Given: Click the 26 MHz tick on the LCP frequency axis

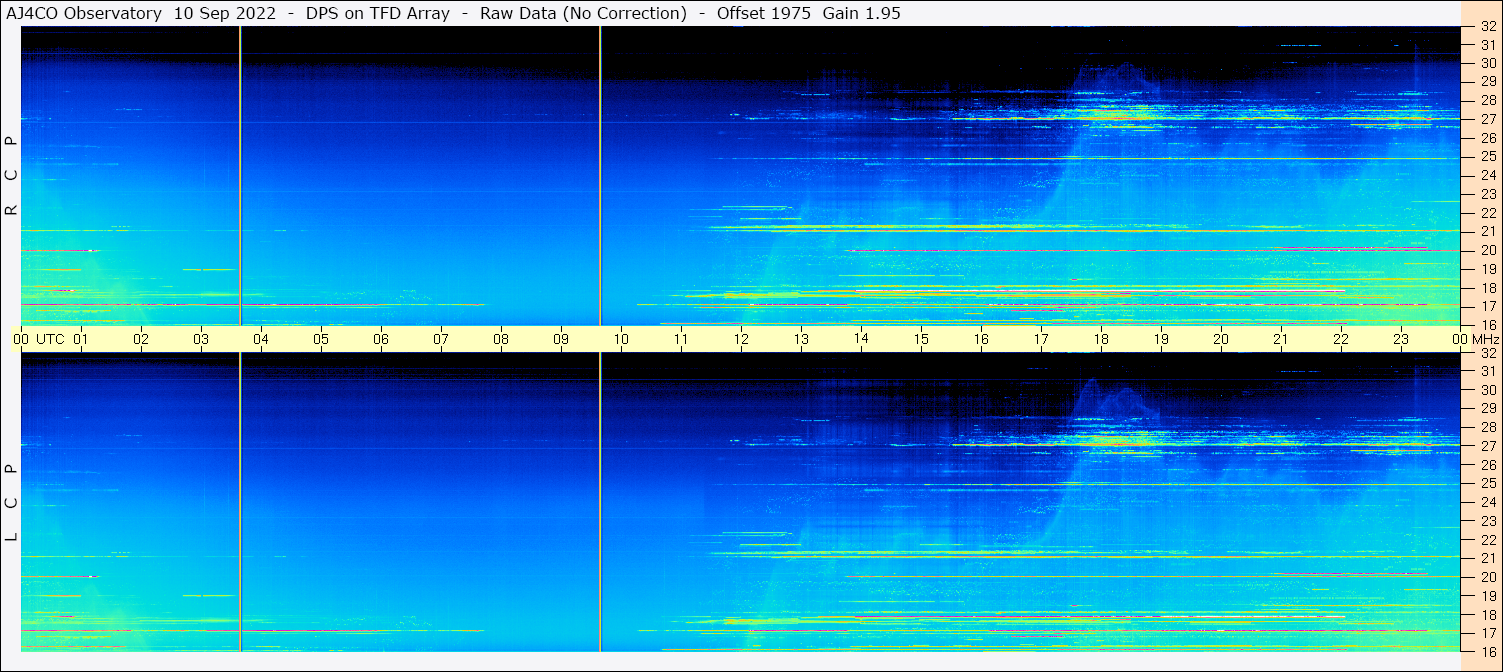Looking at the screenshot, I should pyautogui.click(x=1488, y=465).
